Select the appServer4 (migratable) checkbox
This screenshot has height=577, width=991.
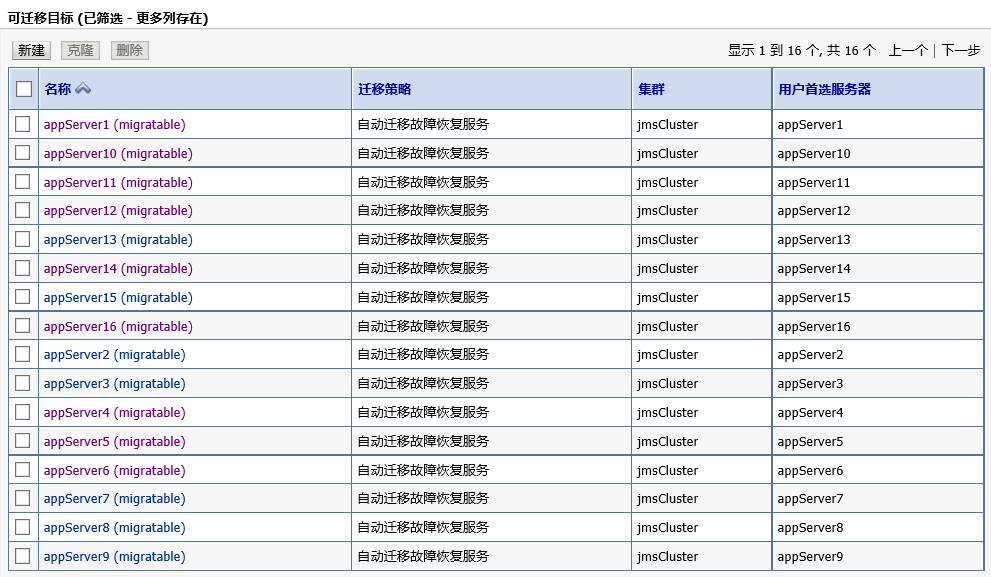click(x=23, y=412)
